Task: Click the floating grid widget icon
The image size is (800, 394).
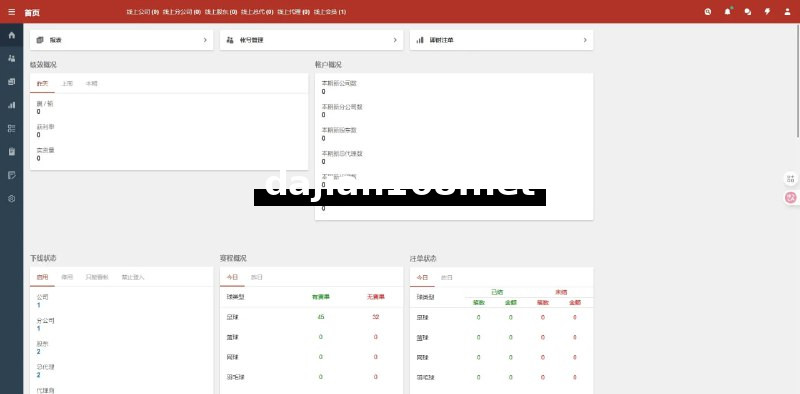Action: coord(791,179)
